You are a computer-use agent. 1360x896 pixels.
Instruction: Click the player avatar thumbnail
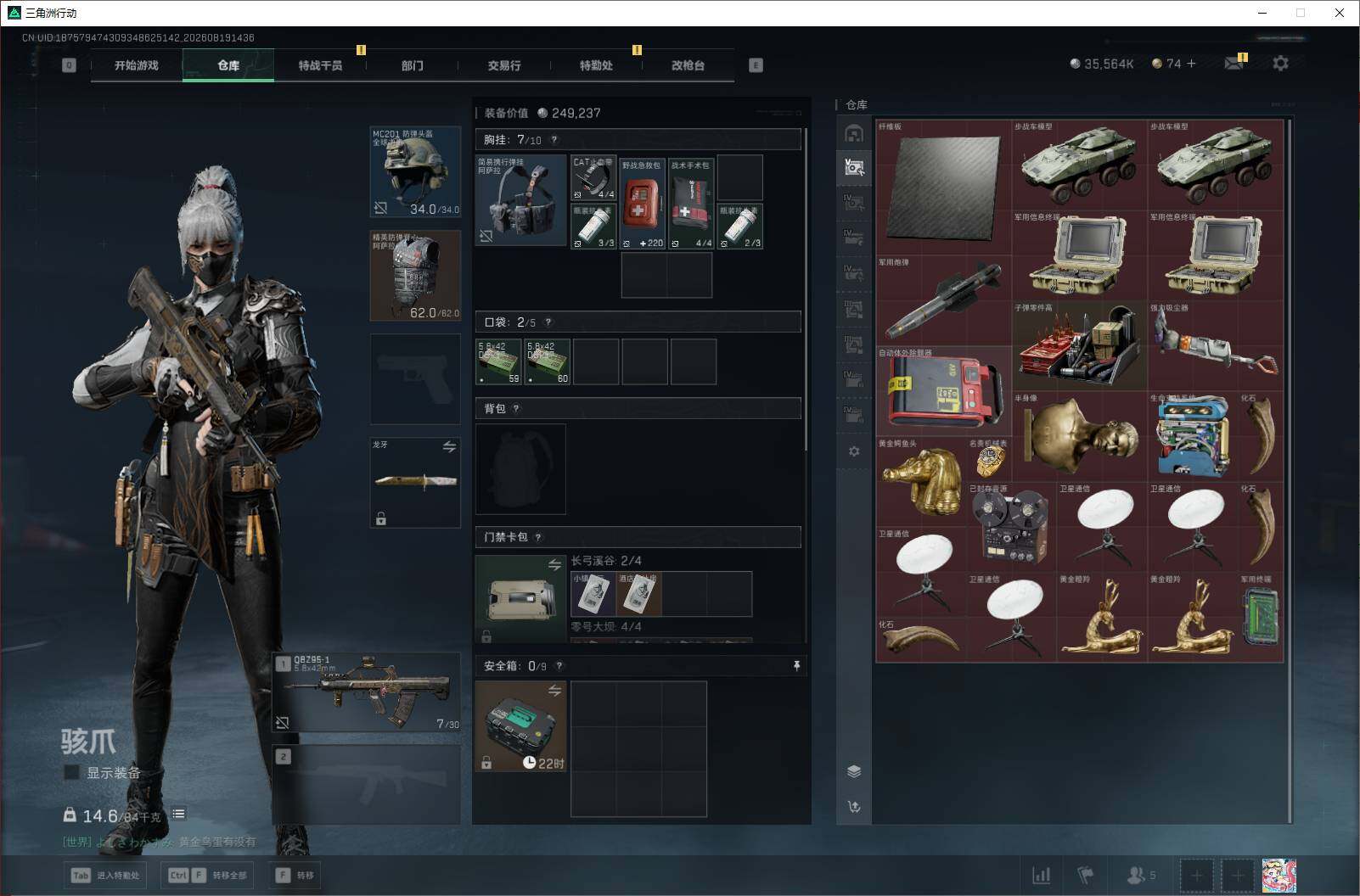[1279, 875]
